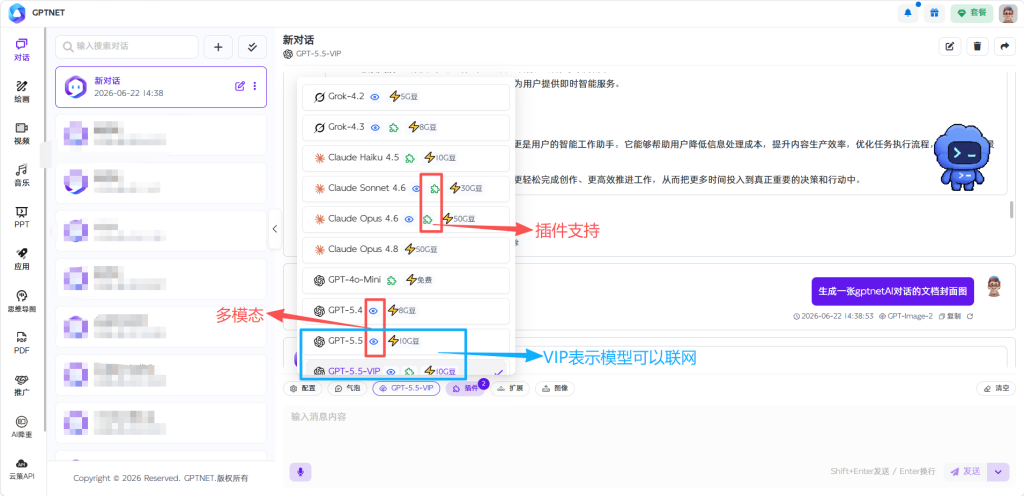Select Claude Sonnet 4.6 model

(x=406, y=189)
